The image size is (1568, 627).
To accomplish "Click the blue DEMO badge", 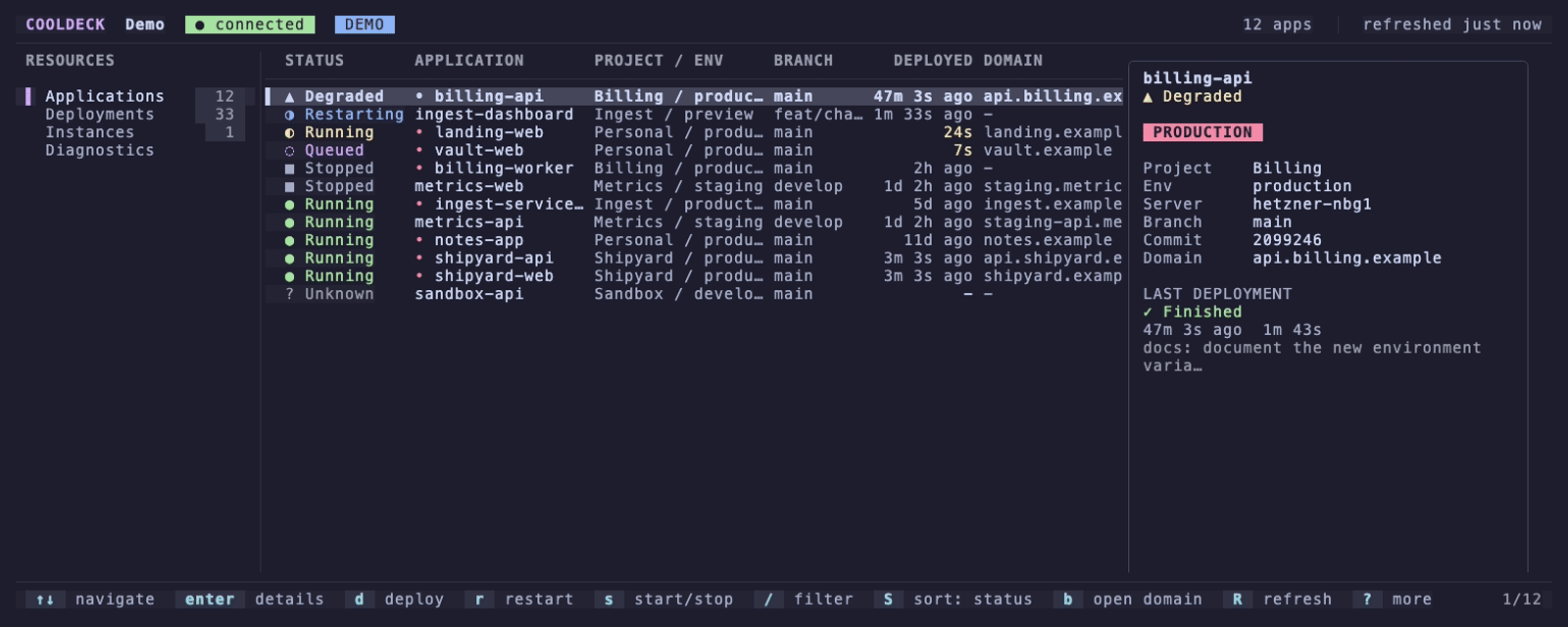I will [365, 24].
